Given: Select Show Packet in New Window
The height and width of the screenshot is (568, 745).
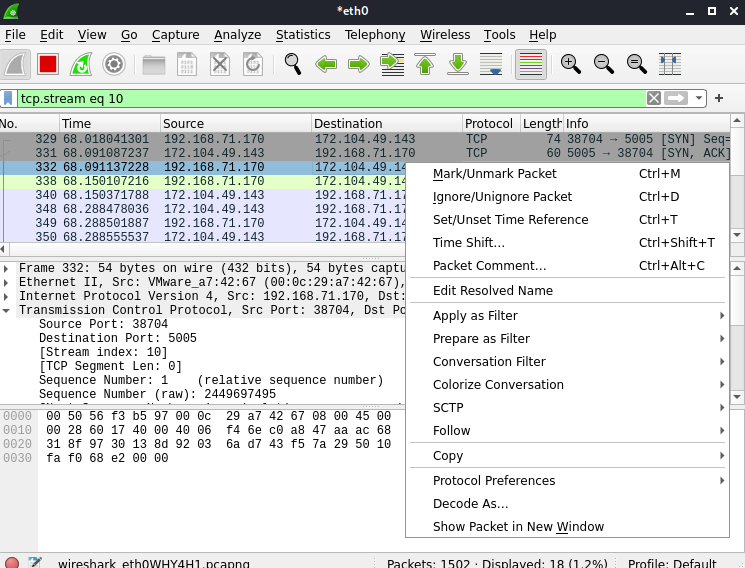Looking at the screenshot, I should [x=518, y=527].
